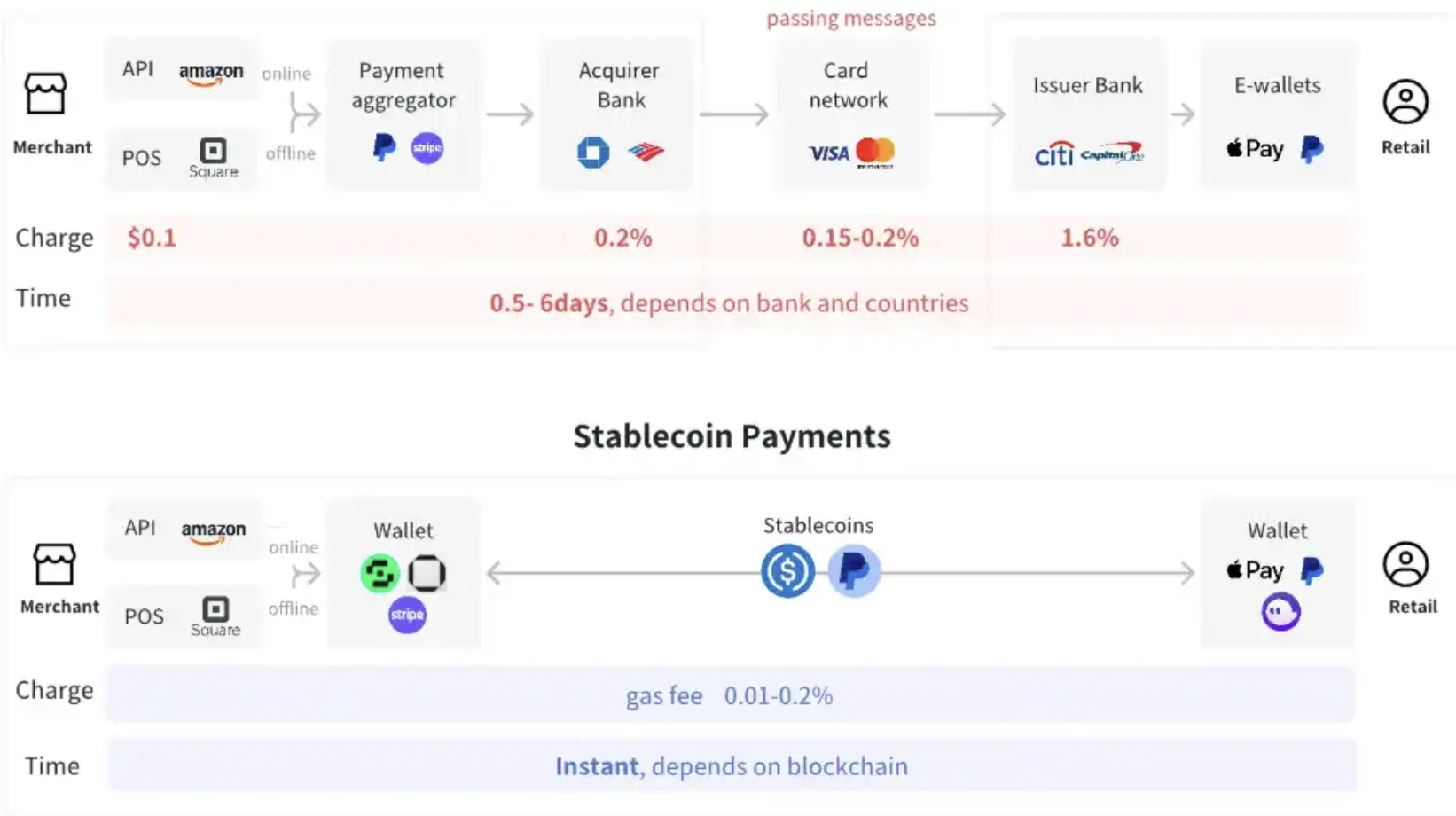Select the "passing messages" red label
This screenshot has width=1456, height=816.
click(x=851, y=19)
